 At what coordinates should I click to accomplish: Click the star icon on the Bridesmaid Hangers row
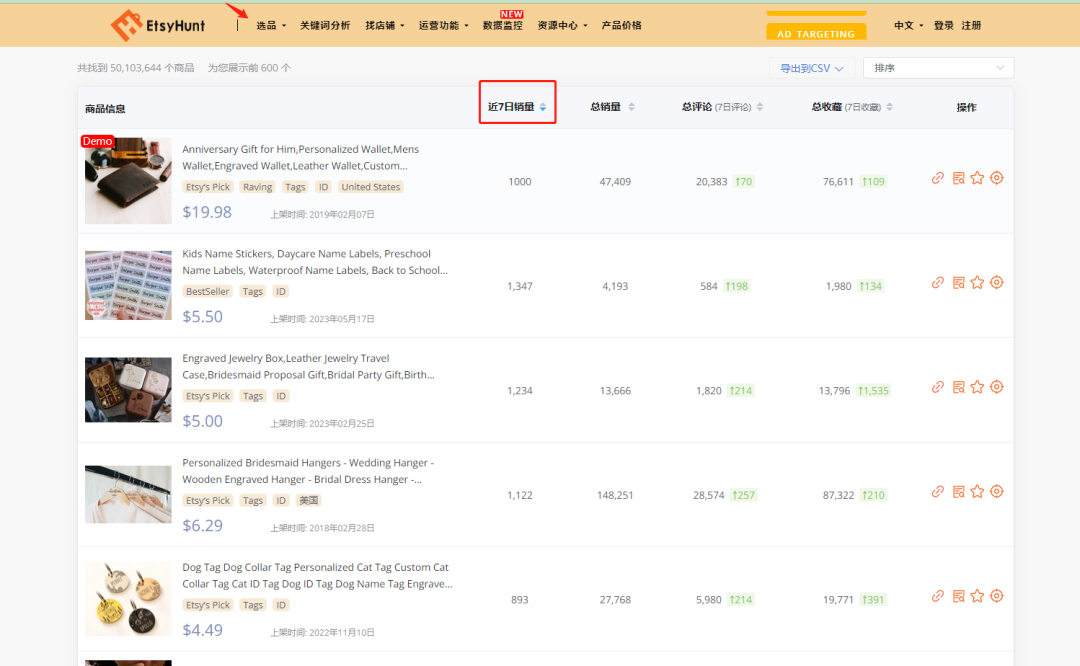tap(977, 491)
